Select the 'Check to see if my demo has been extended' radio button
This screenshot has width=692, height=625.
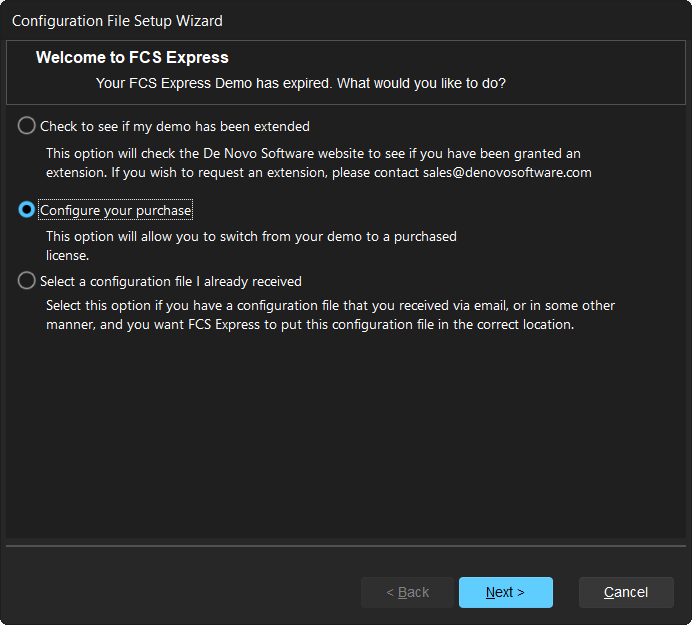(27, 126)
